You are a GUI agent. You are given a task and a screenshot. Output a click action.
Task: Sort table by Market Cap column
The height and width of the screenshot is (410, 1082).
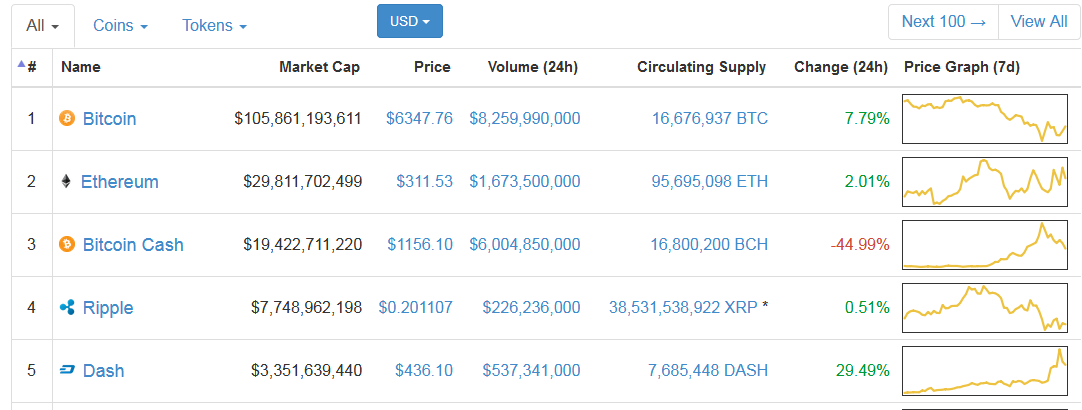pos(319,67)
